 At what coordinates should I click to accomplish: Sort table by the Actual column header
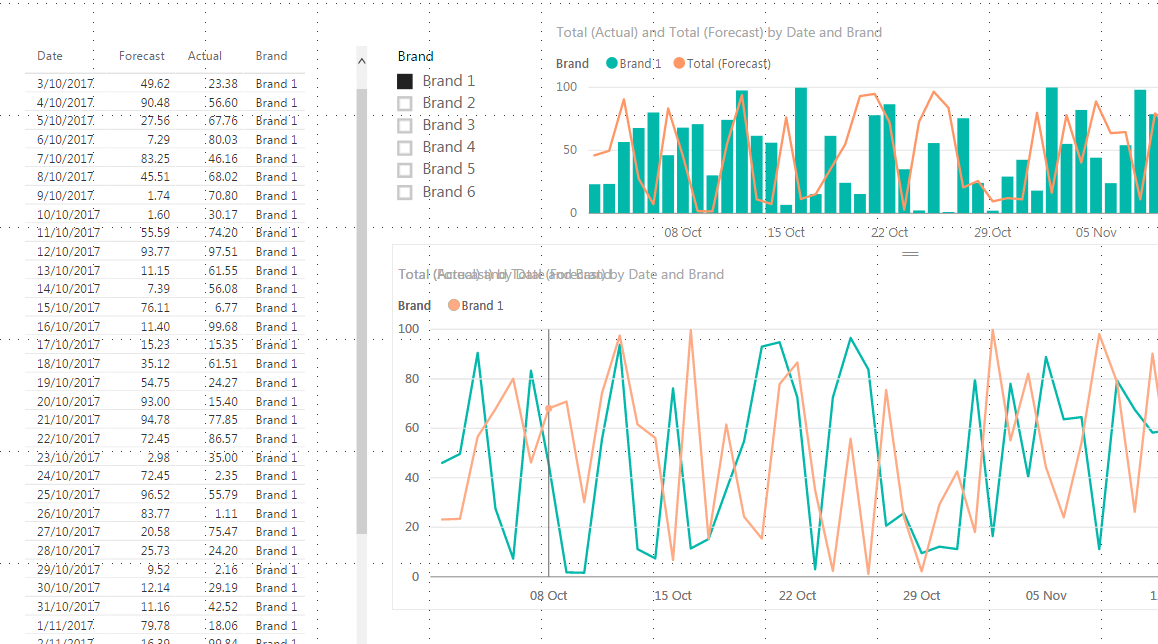(205, 56)
